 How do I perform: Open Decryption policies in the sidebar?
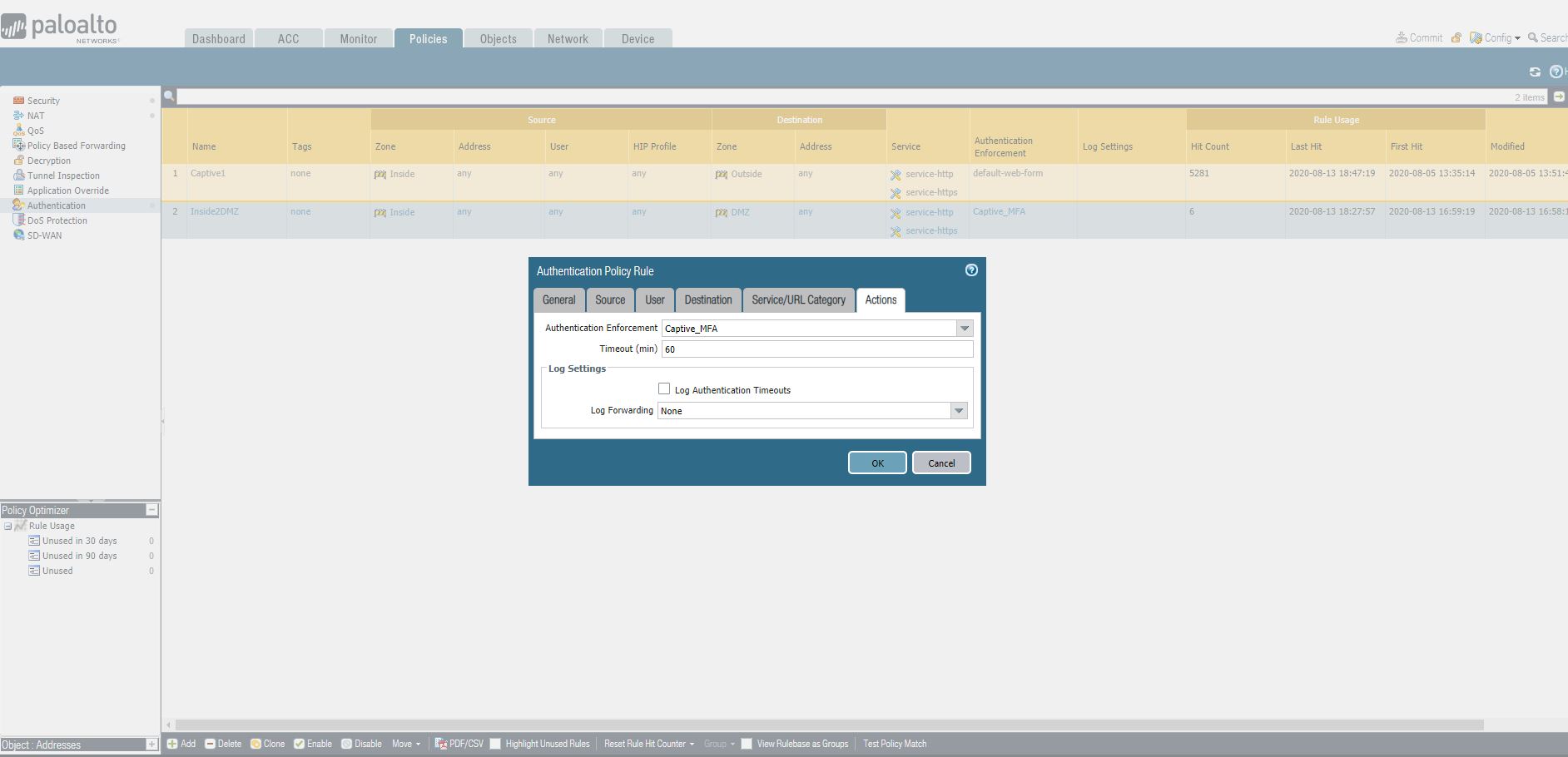point(48,161)
